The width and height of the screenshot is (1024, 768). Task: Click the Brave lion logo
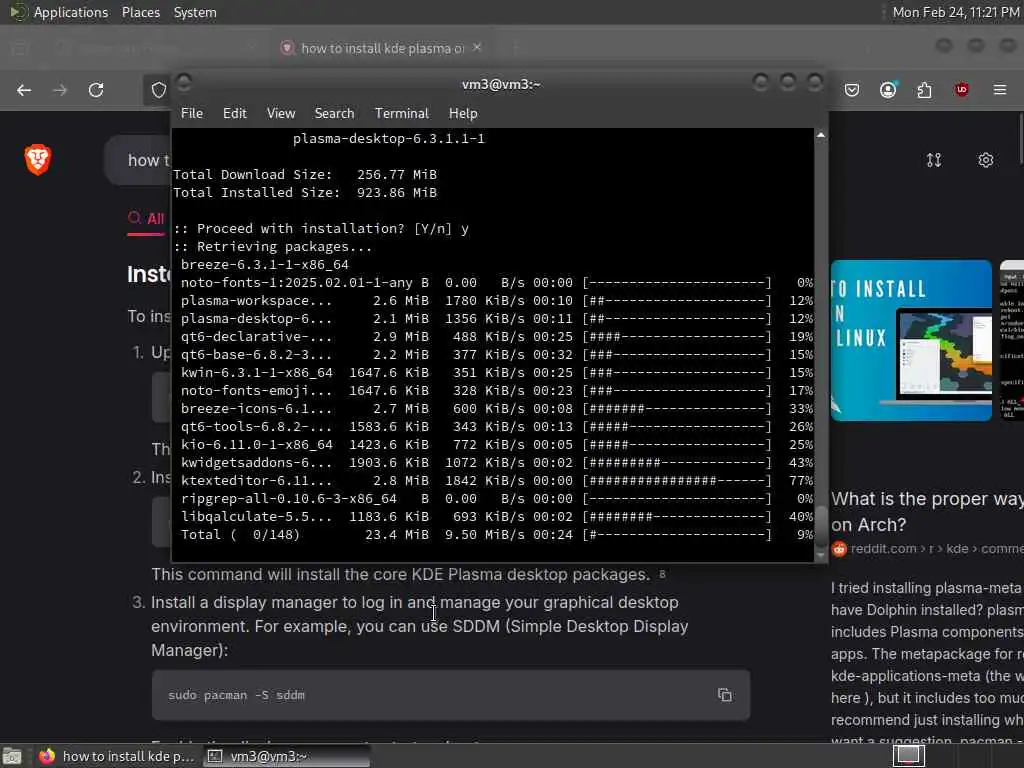click(38, 159)
